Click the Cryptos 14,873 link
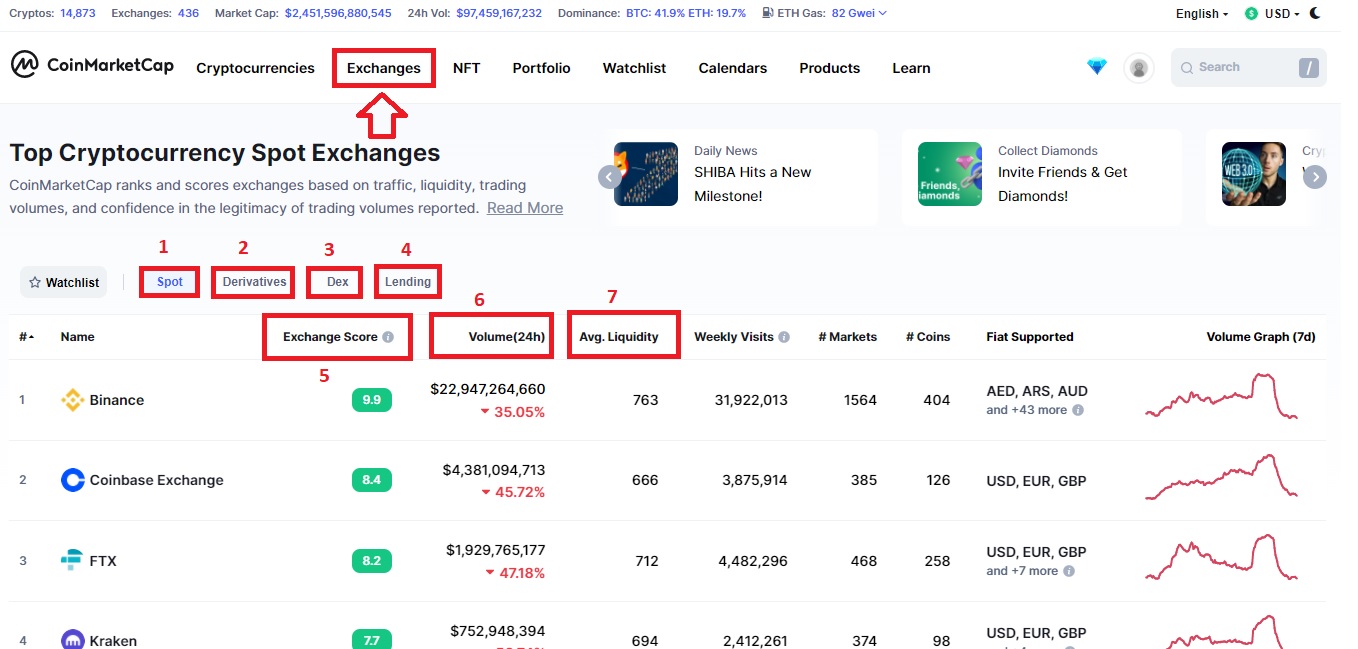1358x649 pixels. (78, 13)
